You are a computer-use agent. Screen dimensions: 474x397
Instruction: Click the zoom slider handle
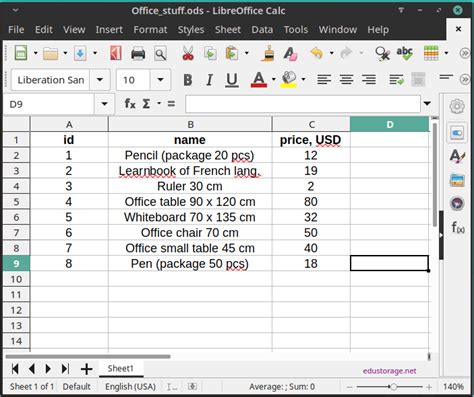point(393,387)
